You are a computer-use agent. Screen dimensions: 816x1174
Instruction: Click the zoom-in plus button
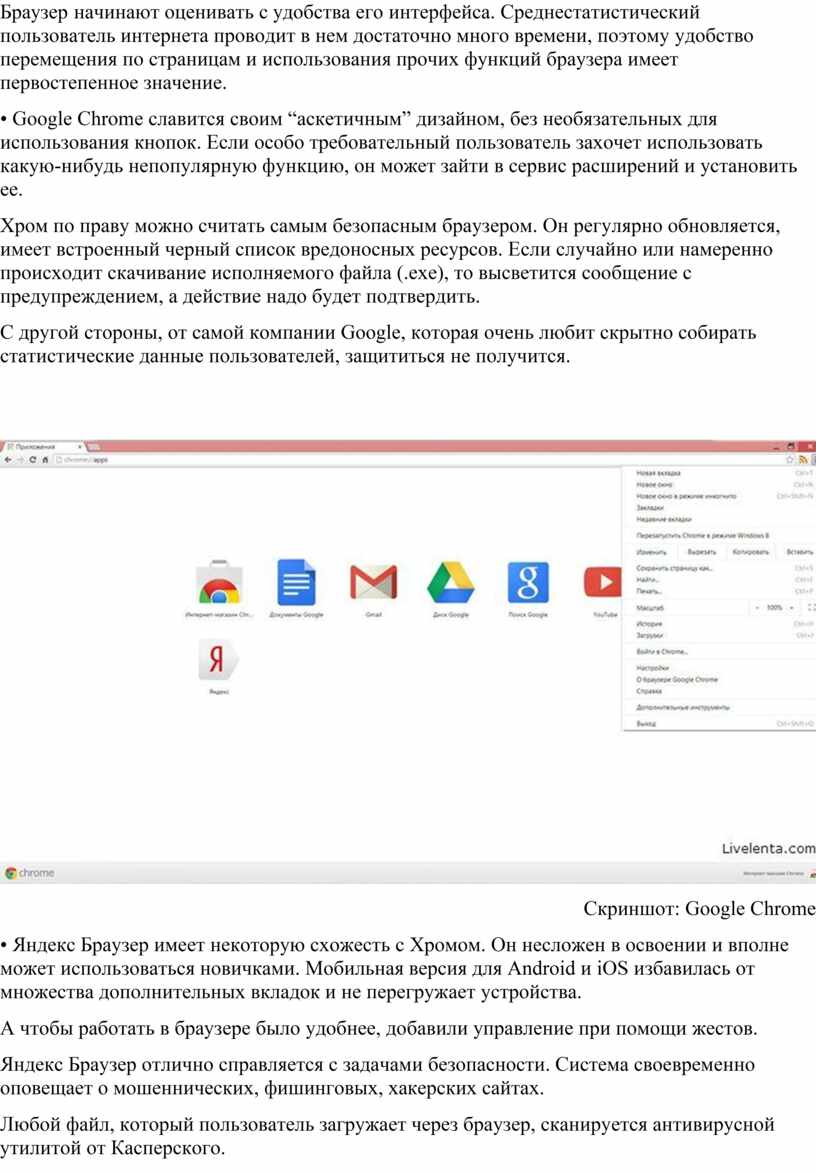tap(792, 607)
